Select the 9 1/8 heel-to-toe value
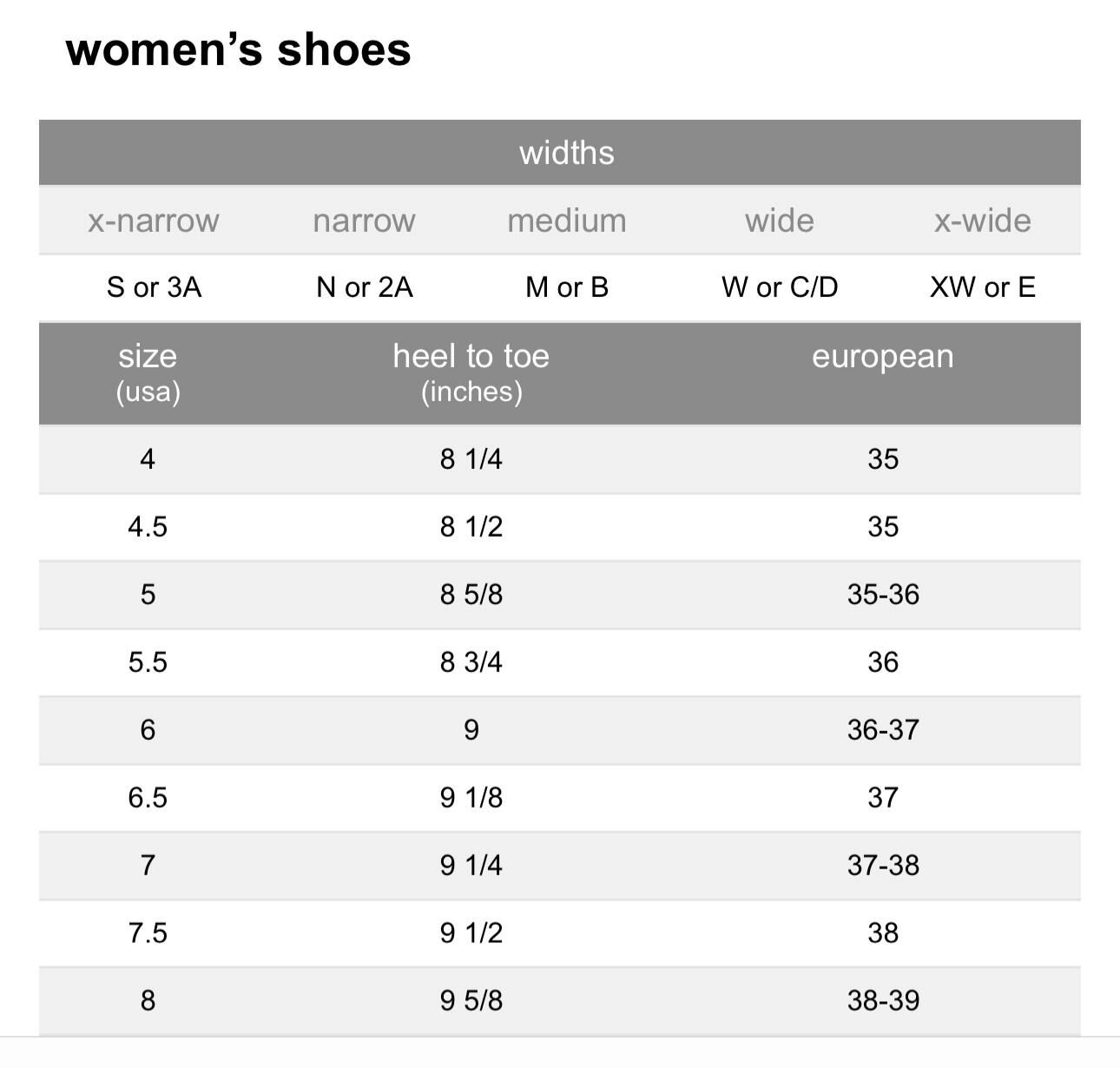Screen dimensions: 1120x1068 coord(471,798)
